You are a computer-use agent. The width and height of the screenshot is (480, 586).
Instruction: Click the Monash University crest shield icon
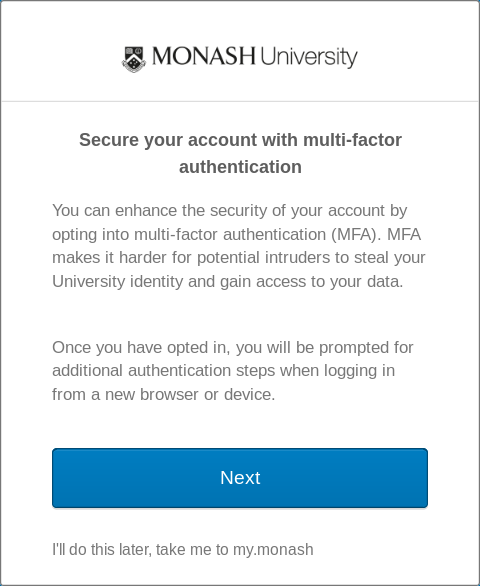click(134, 59)
